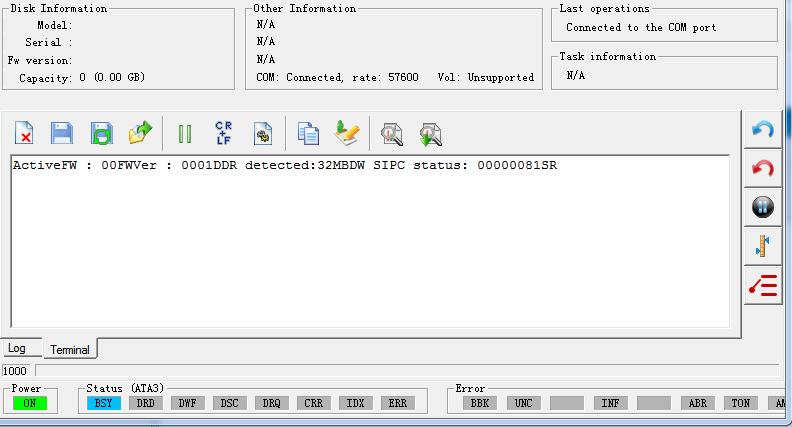Viewport: 792px width, 427px height.
Task: Click the document with gears settings icon
Action: (x=263, y=134)
